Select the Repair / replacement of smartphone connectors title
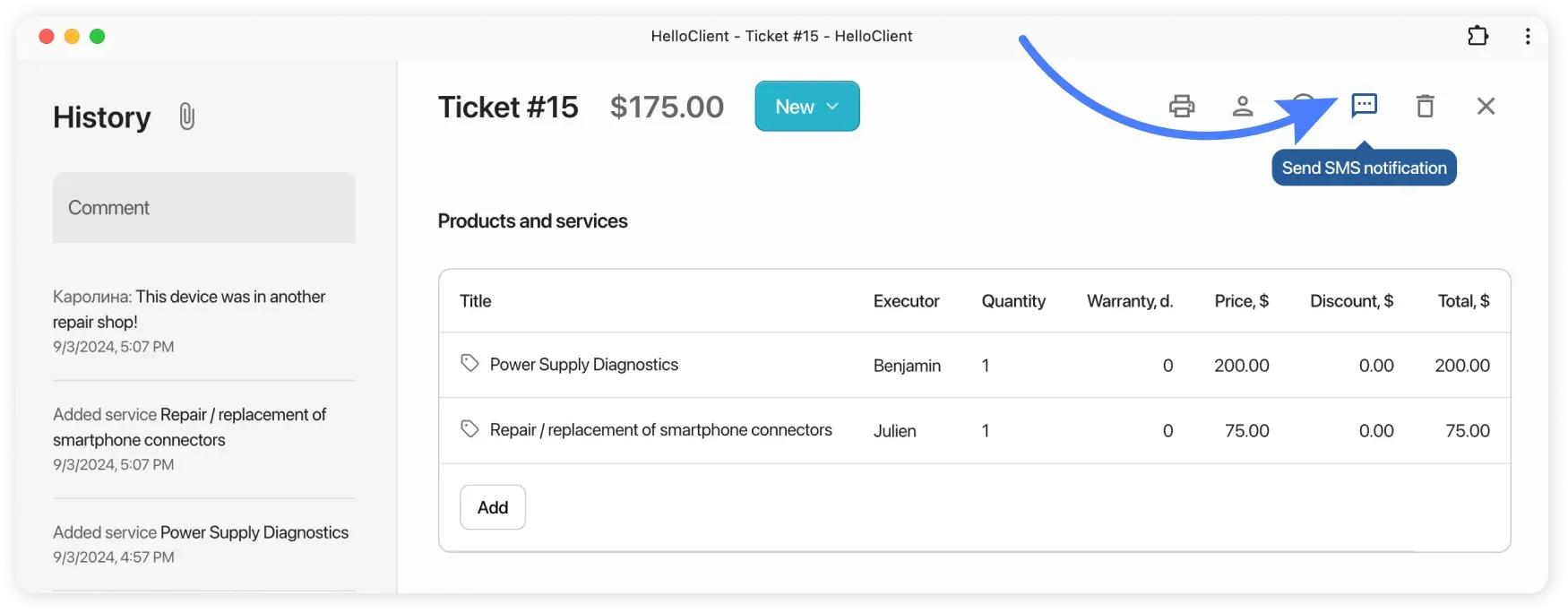 click(x=660, y=430)
